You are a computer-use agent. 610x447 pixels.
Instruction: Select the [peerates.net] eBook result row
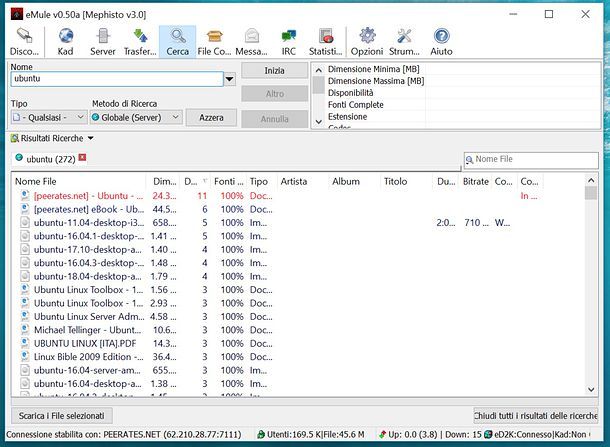click(x=298, y=209)
